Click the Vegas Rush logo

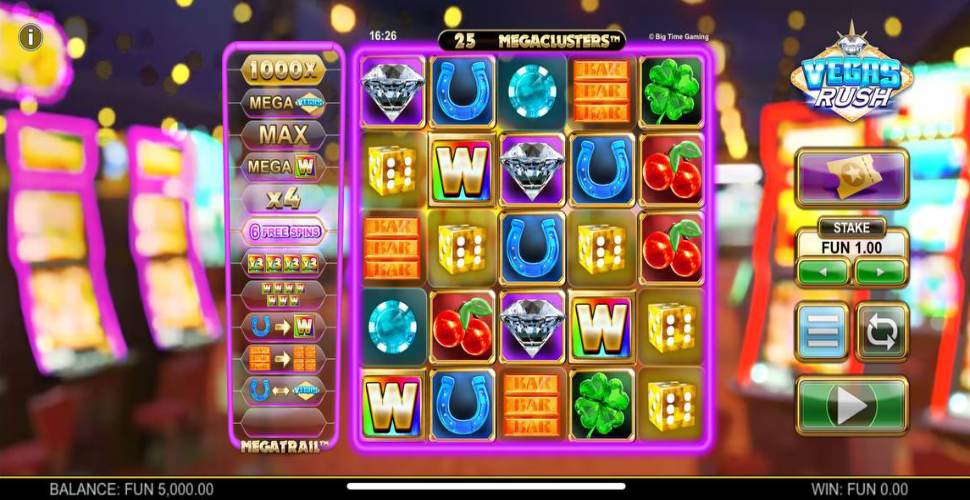(852, 73)
